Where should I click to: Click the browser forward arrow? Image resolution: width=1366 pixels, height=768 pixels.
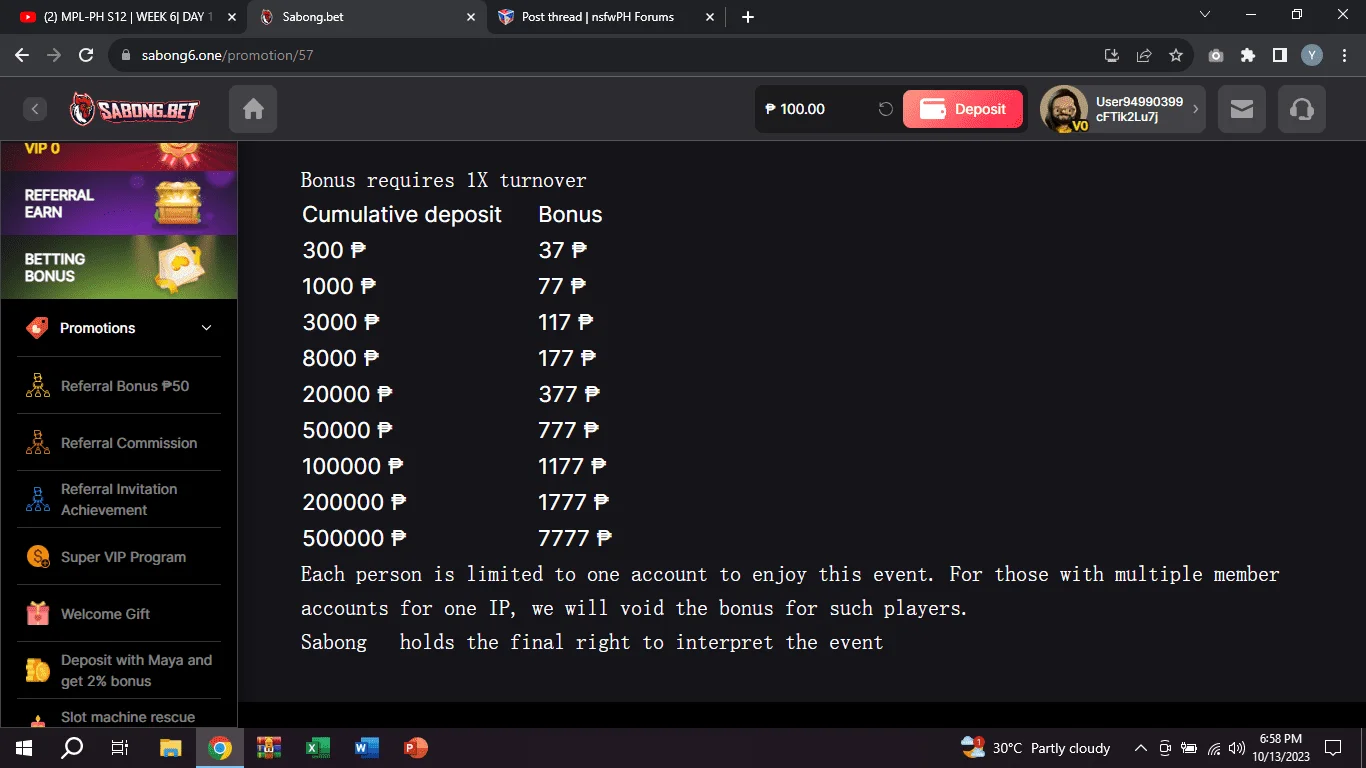tap(54, 55)
